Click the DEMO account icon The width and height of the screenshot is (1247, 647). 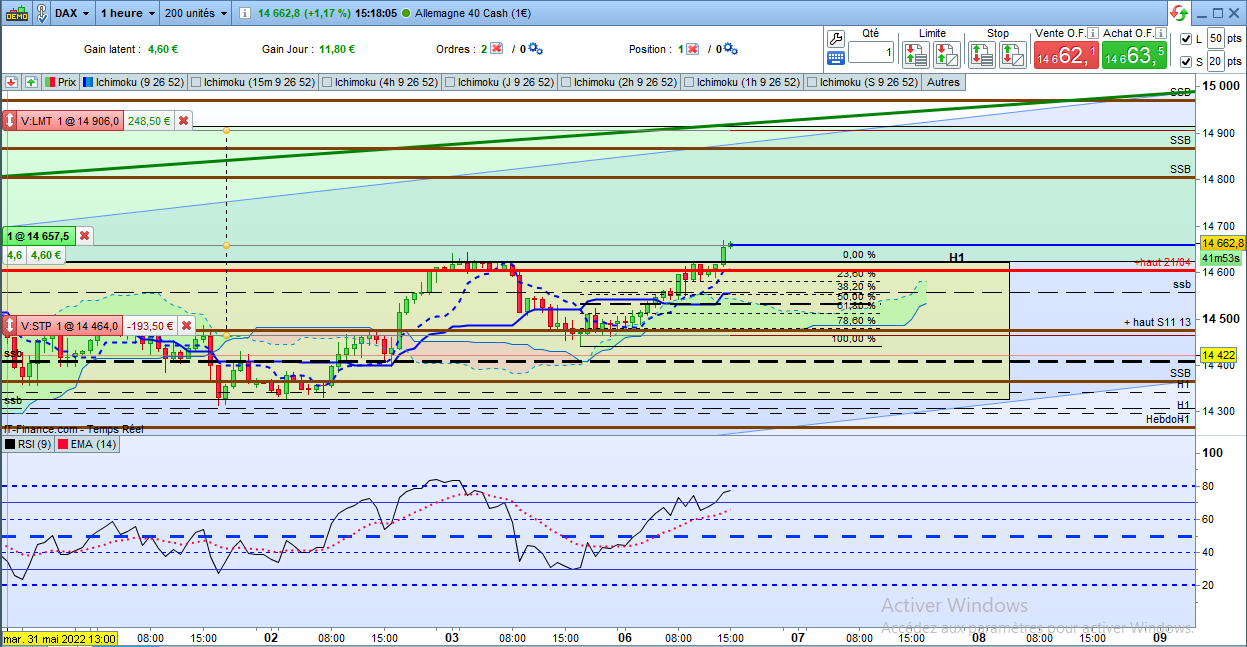click(x=16, y=14)
